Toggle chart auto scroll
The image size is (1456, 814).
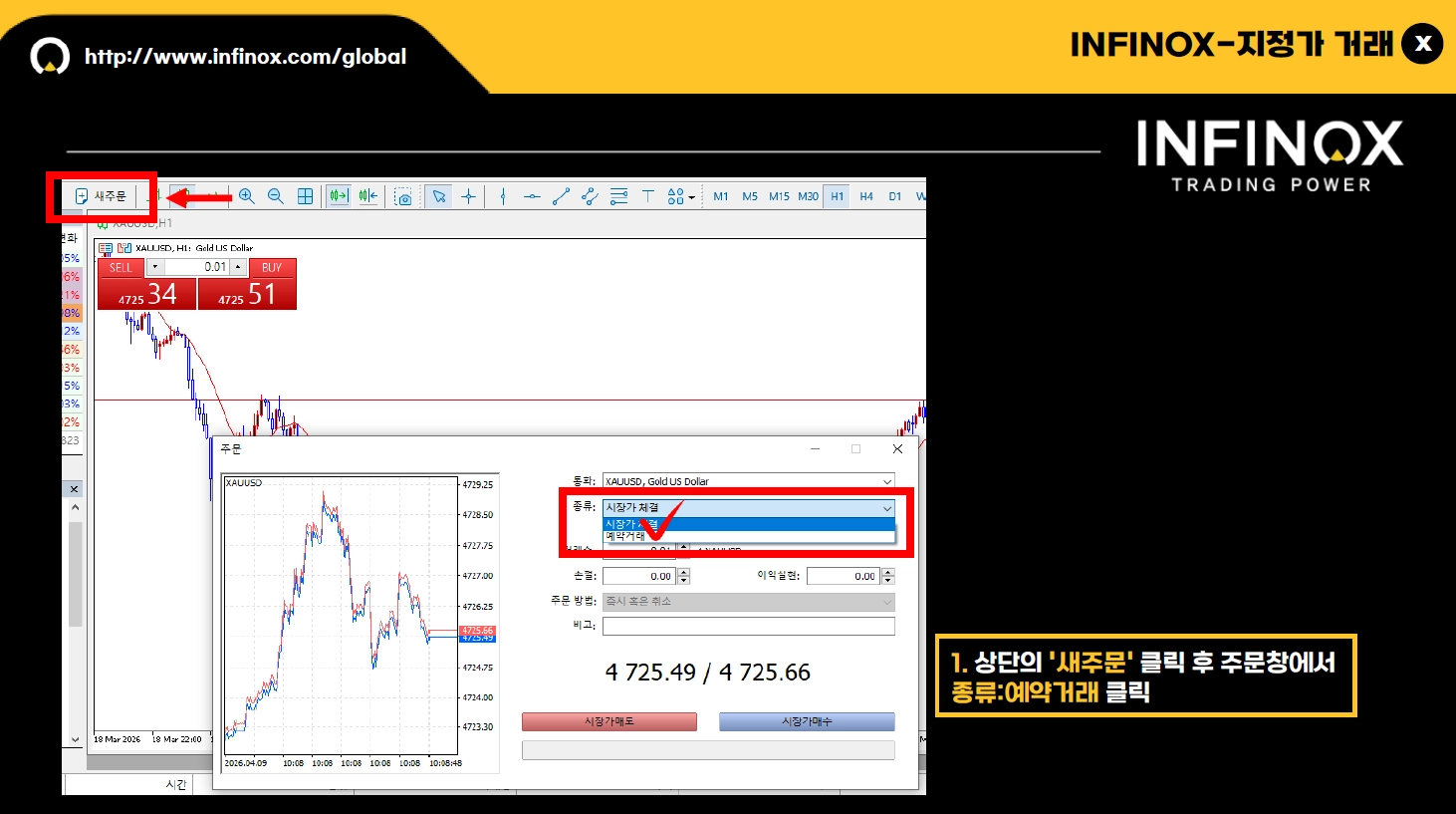(x=339, y=196)
